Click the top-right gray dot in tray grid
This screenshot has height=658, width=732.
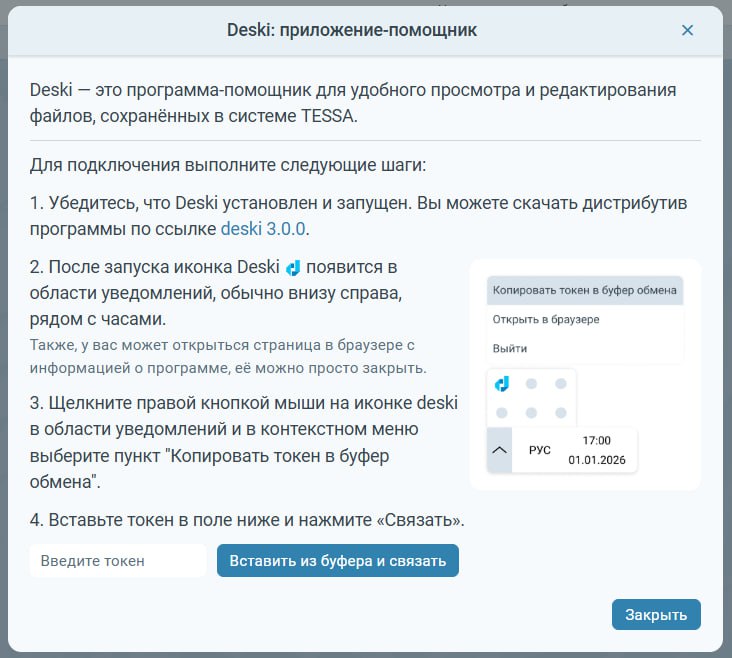click(561, 384)
